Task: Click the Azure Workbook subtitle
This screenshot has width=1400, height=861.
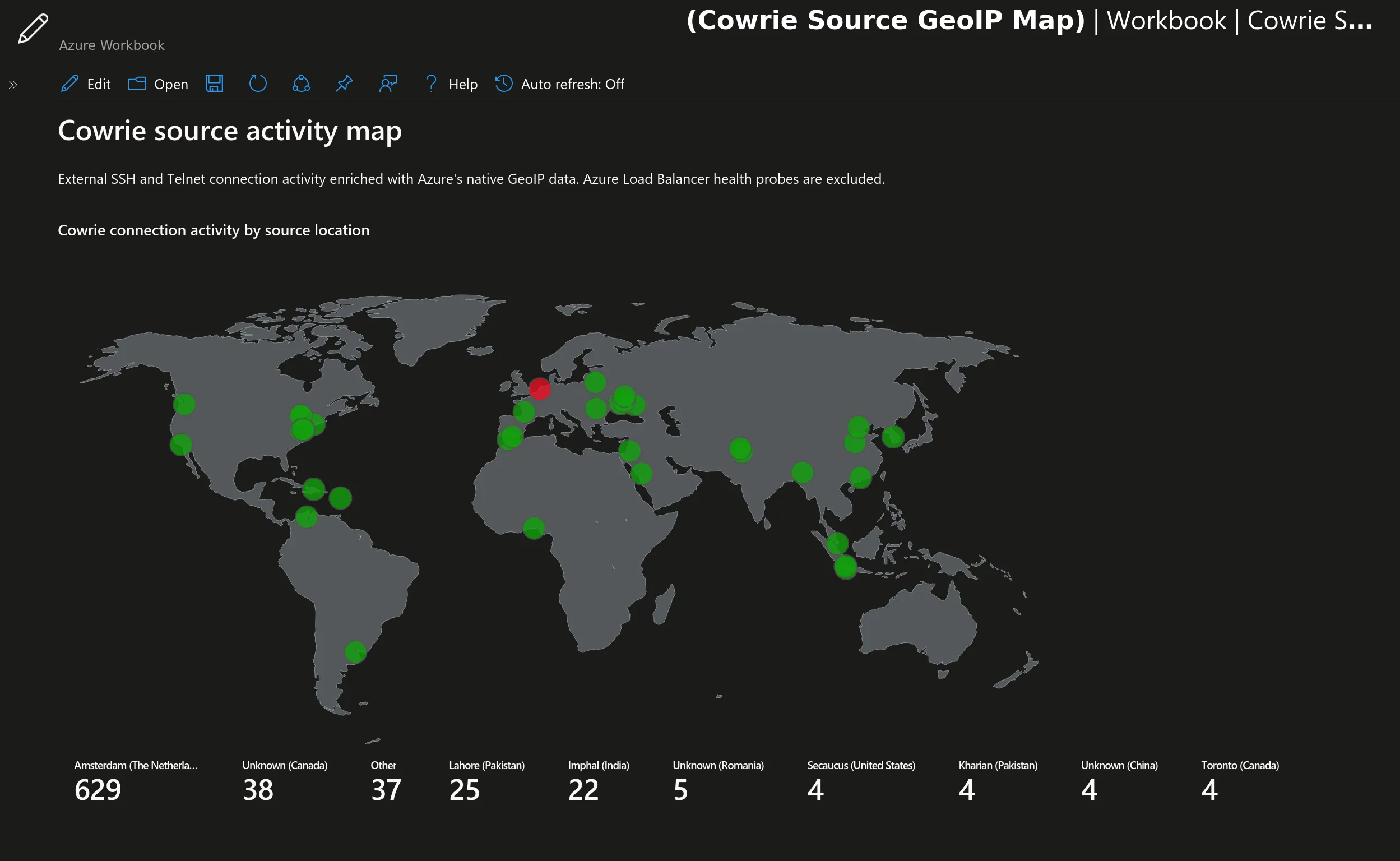Action: click(112, 45)
